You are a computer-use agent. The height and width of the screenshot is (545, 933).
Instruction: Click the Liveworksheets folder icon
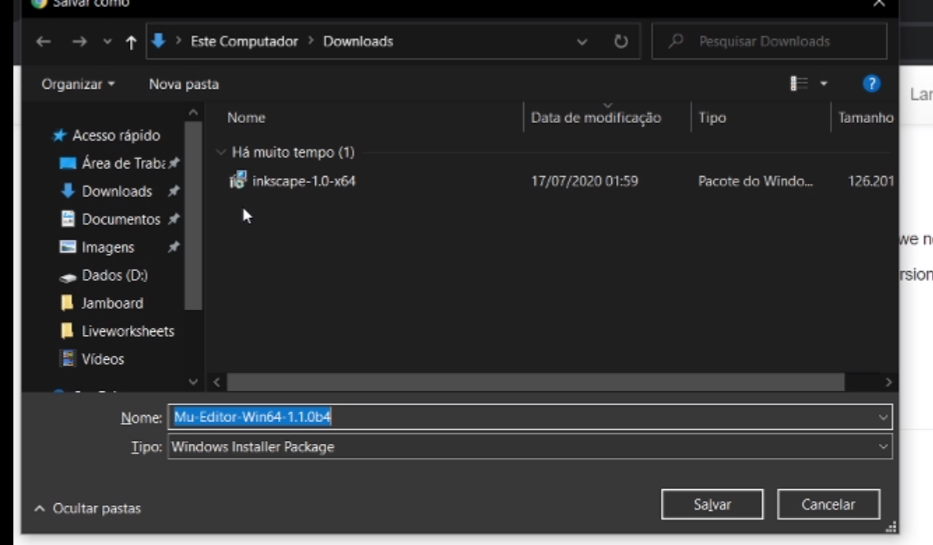tap(67, 330)
